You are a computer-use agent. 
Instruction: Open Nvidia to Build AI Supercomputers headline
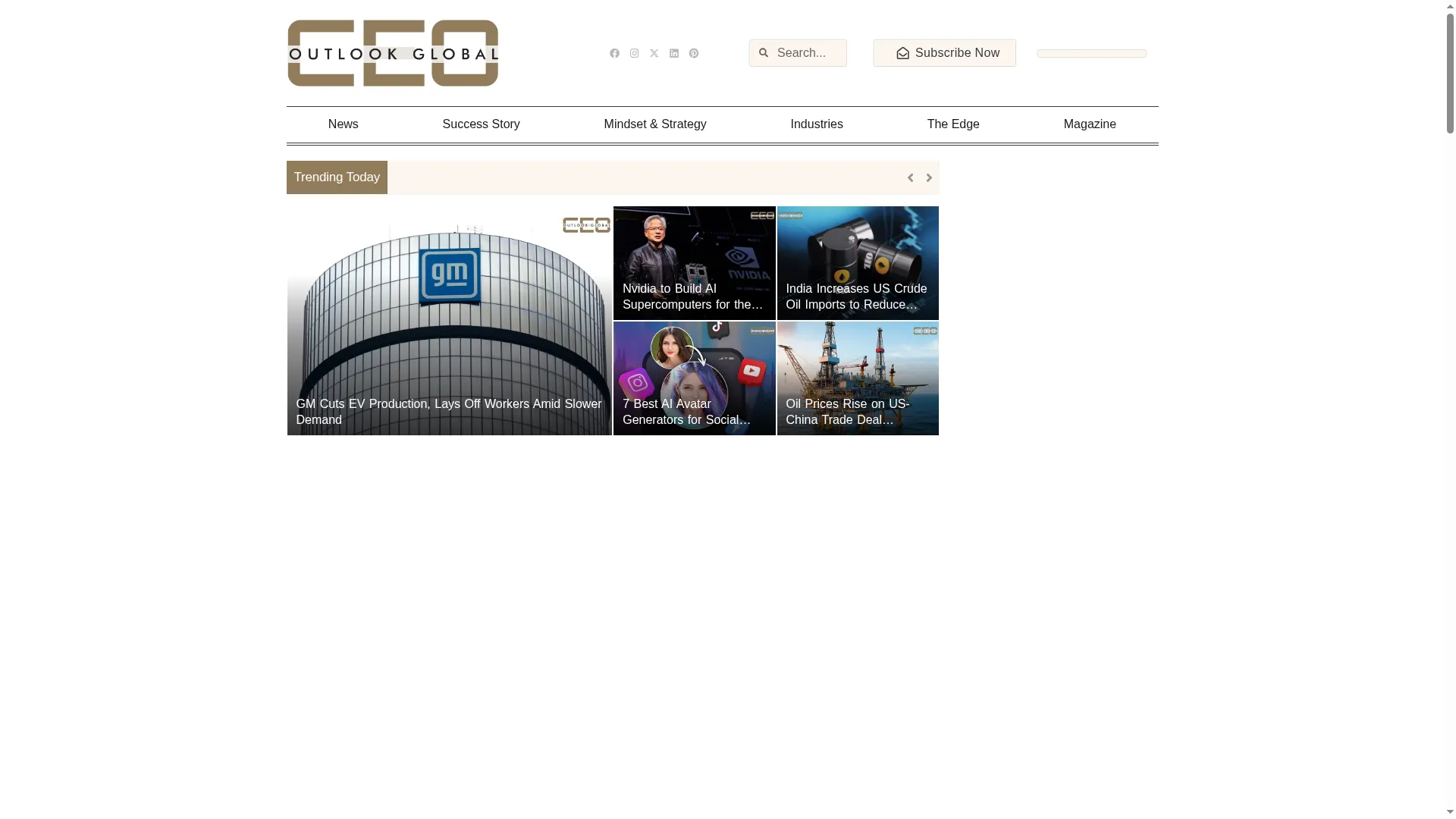point(692,297)
